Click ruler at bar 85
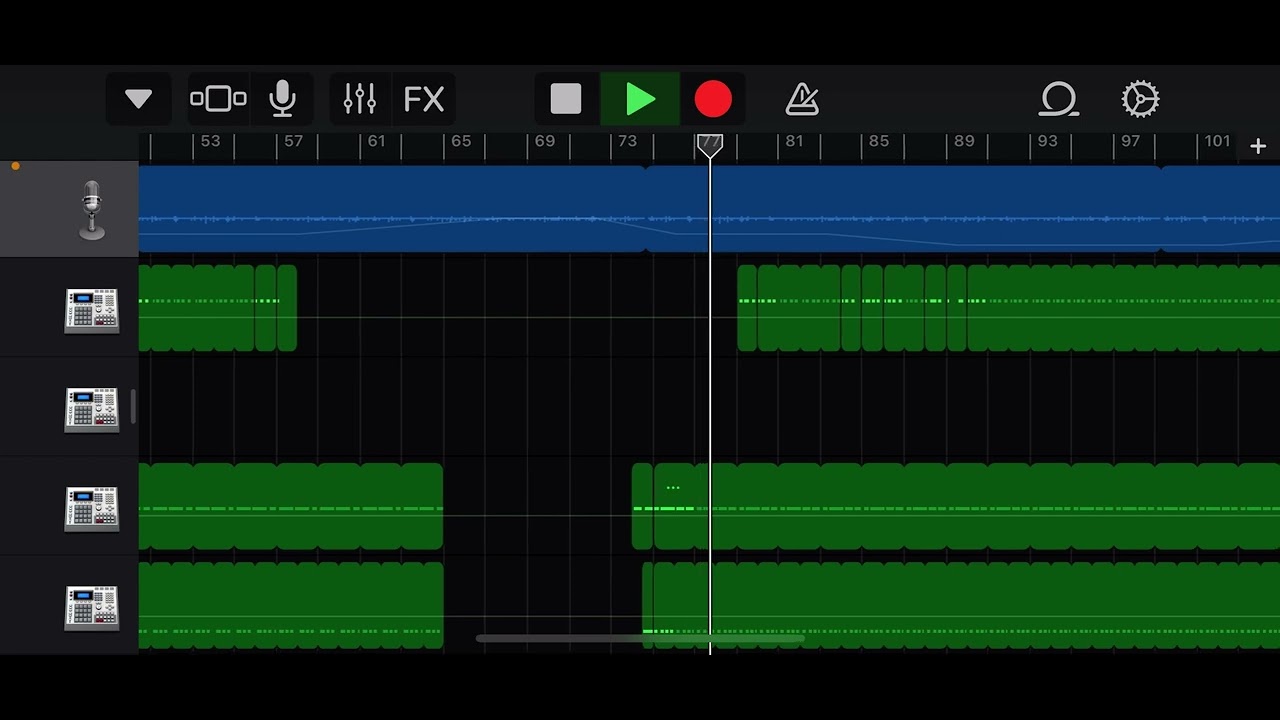The height and width of the screenshot is (720, 1280). click(879, 141)
